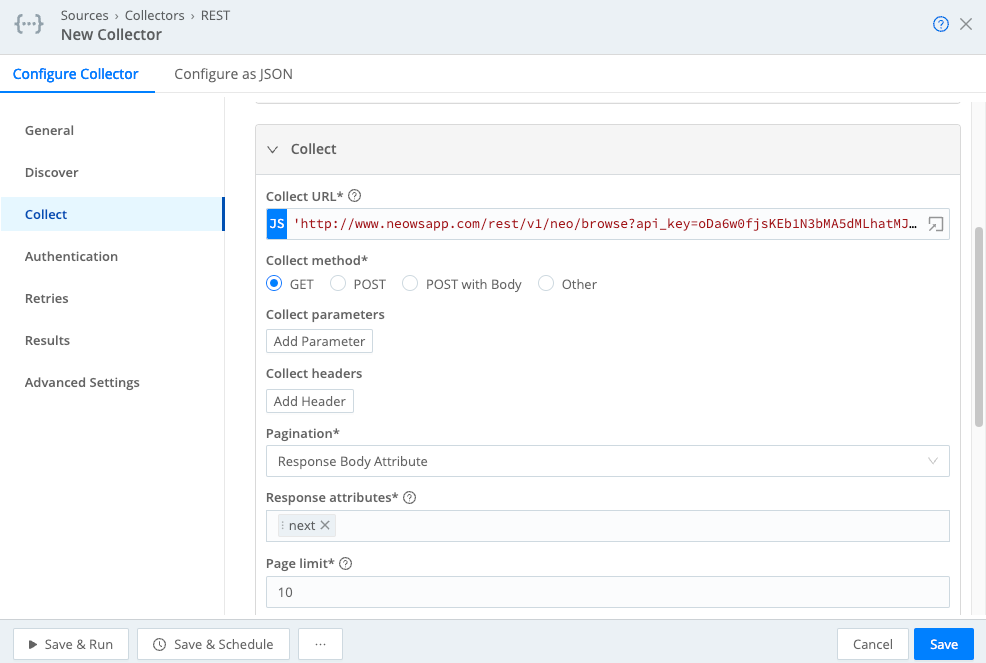The width and height of the screenshot is (986, 663).
Task: Open more save options with the ellipsis button
Action: [320, 643]
